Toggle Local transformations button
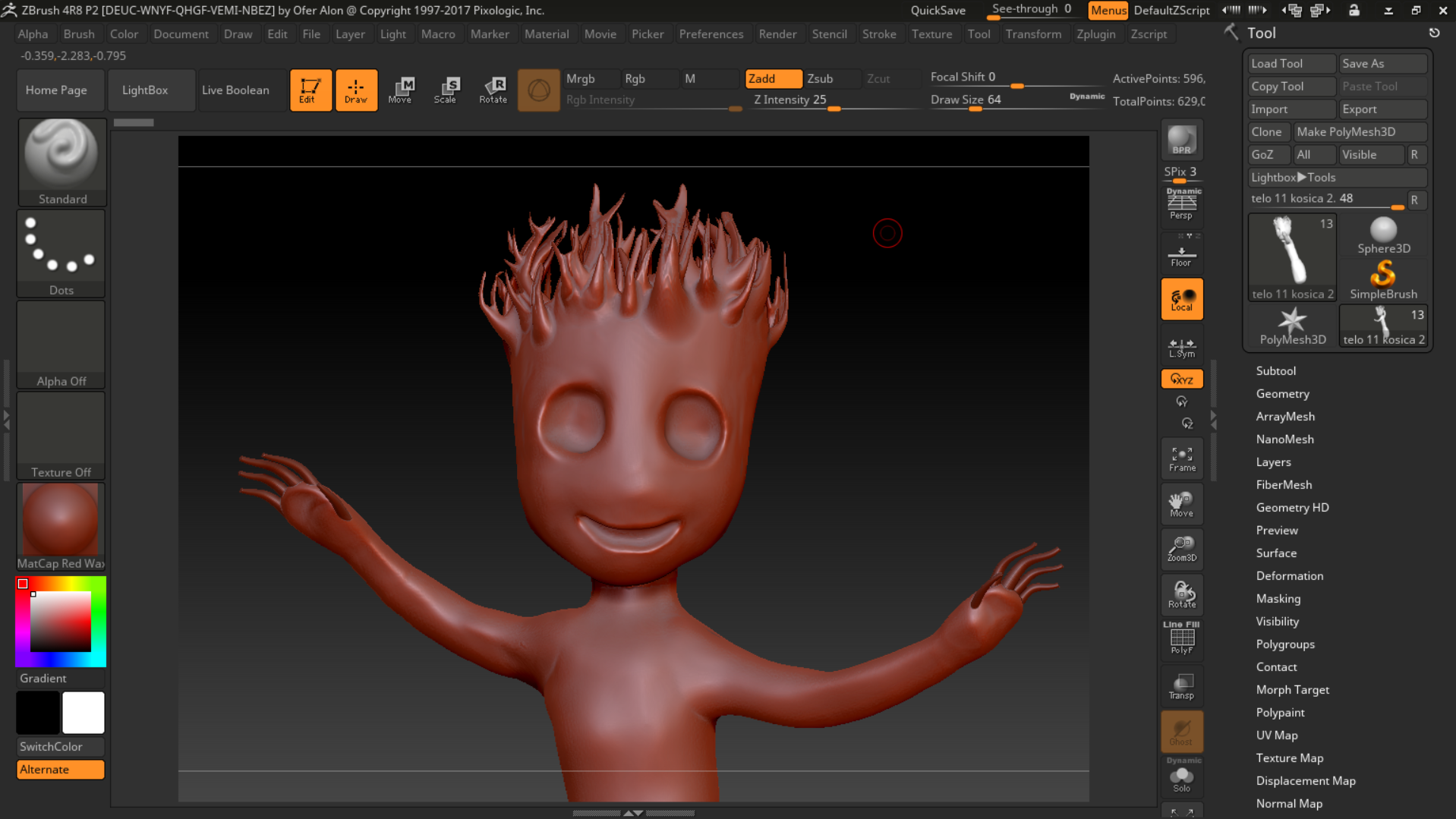Screen dimensions: 1456x819 click(1182, 299)
